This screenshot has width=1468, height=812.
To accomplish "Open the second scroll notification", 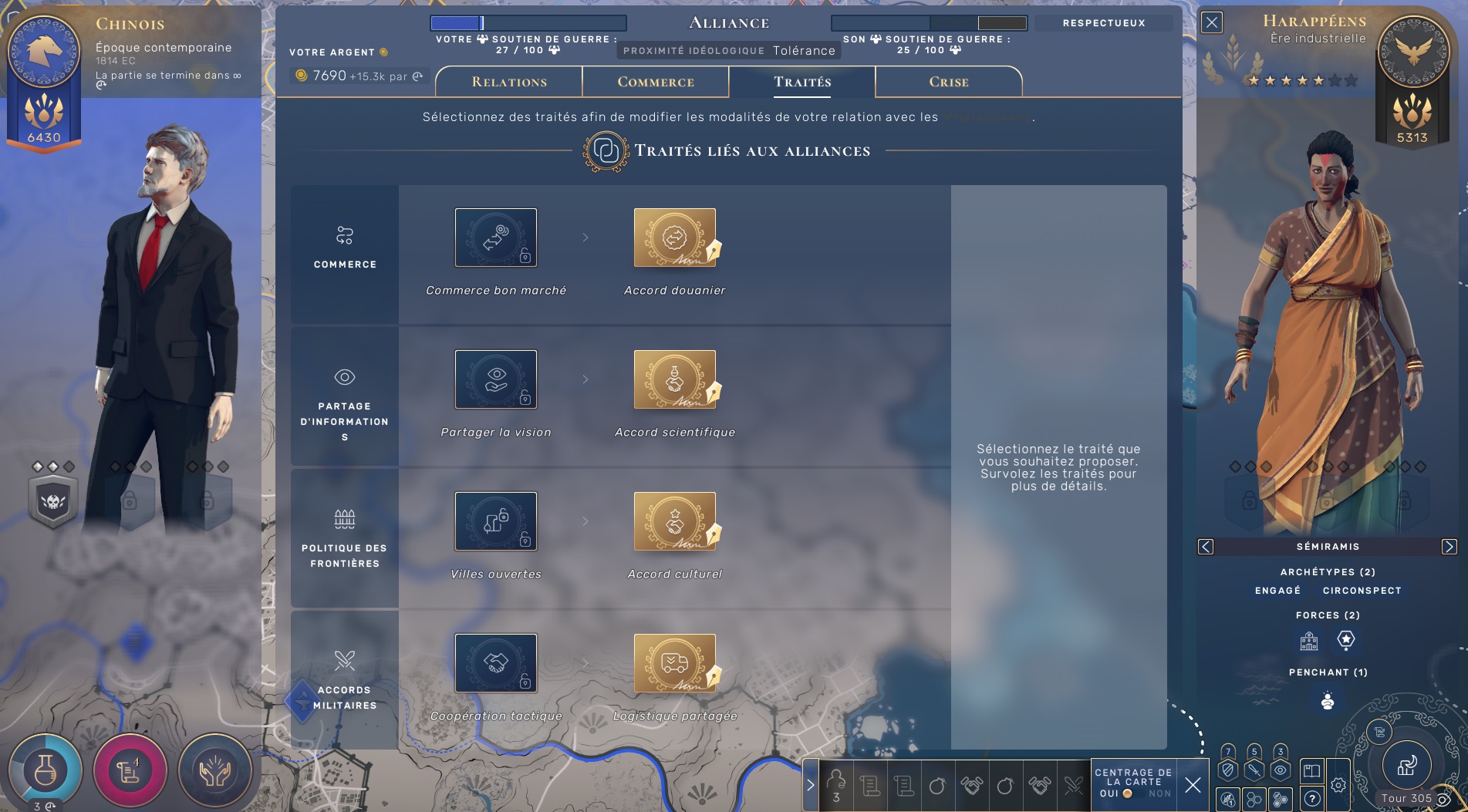I will (904, 785).
